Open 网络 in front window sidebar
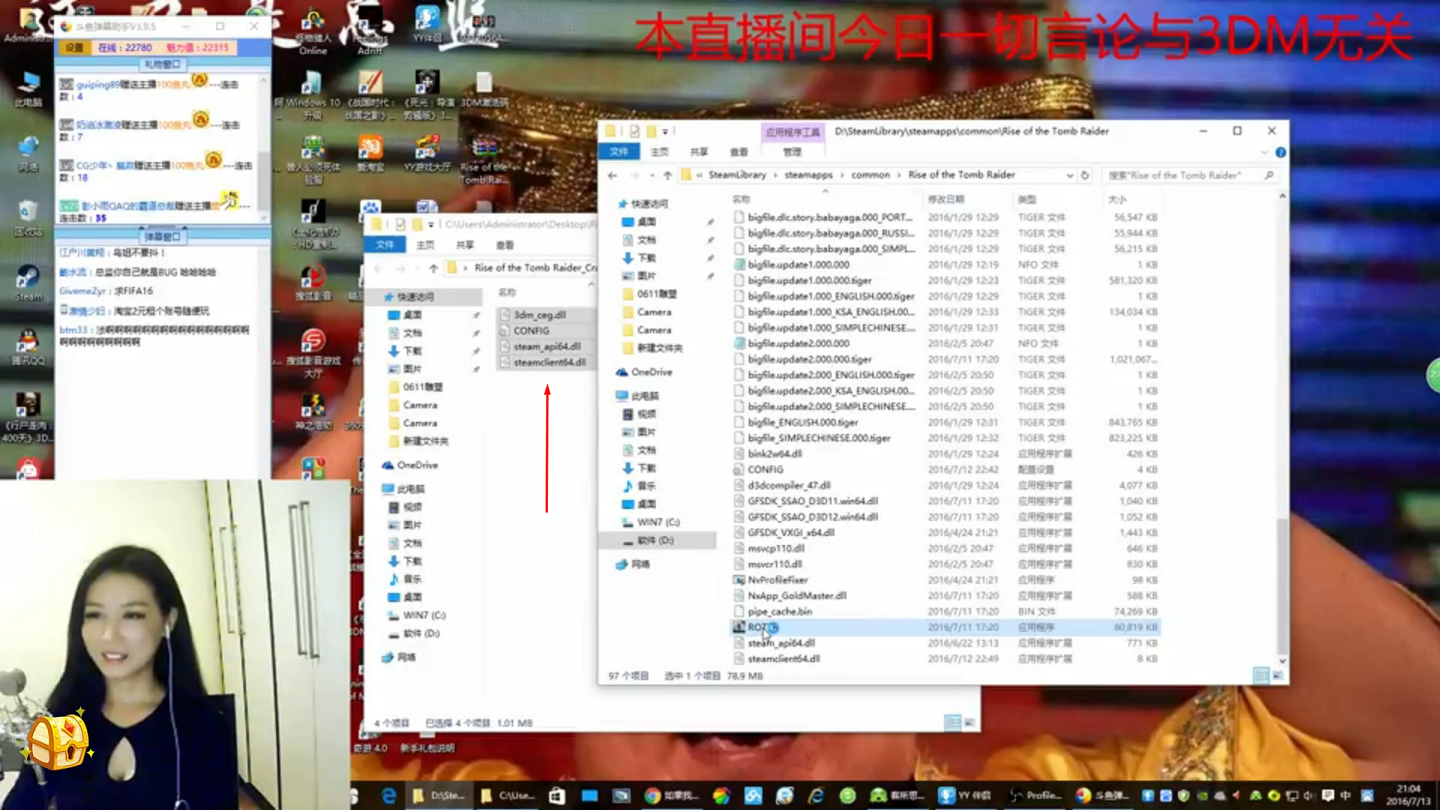Image resolution: width=1440 pixels, height=810 pixels. [x=634, y=564]
